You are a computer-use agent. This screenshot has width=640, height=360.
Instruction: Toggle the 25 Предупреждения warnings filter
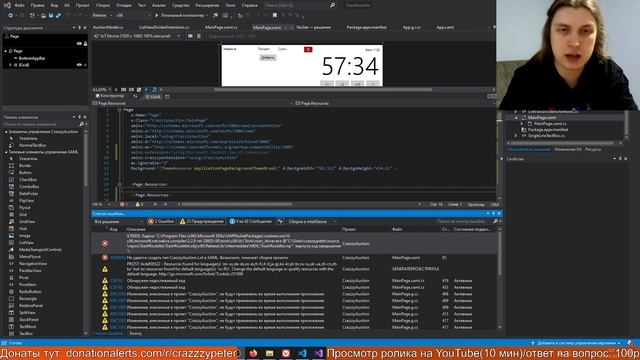pyautogui.click(x=202, y=221)
